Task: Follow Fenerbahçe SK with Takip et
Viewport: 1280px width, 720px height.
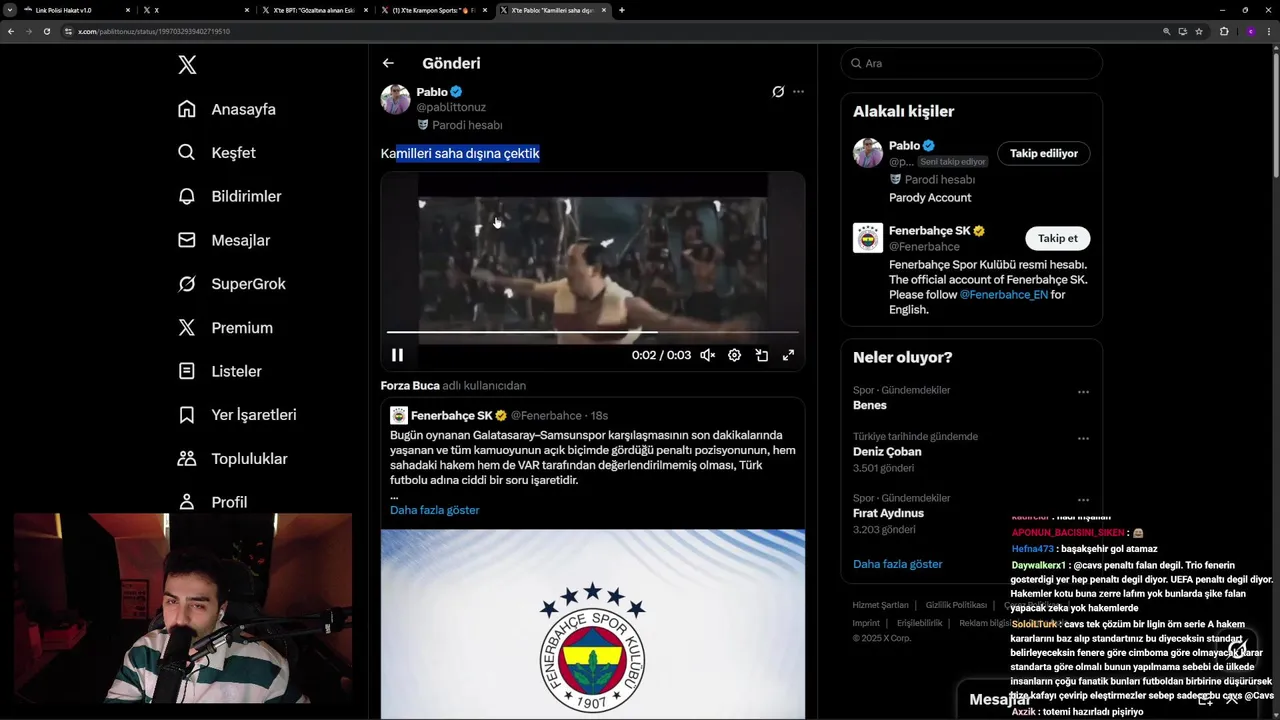Action: [x=1057, y=238]
